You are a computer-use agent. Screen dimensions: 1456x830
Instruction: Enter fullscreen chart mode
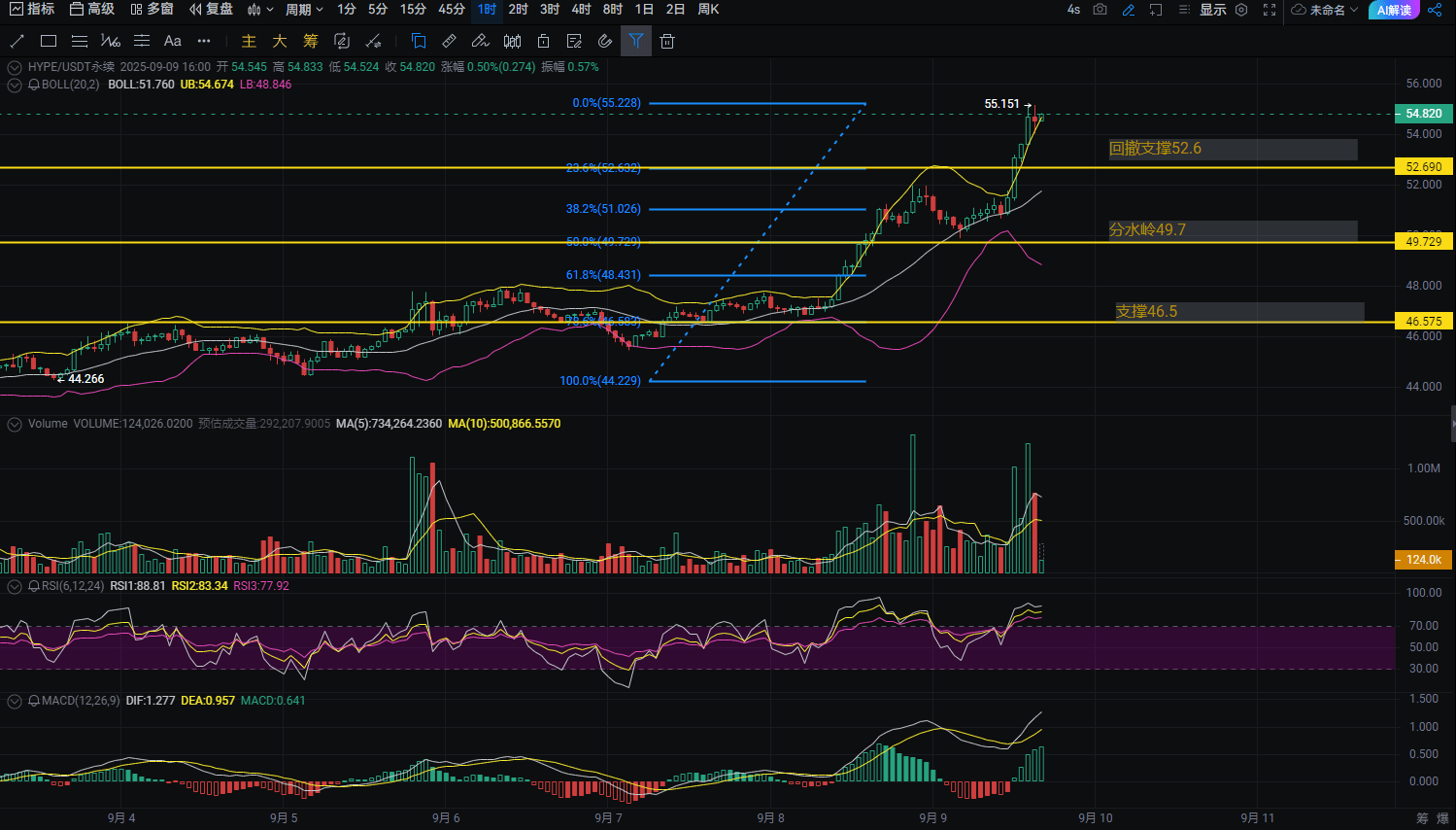(1270, 10)
